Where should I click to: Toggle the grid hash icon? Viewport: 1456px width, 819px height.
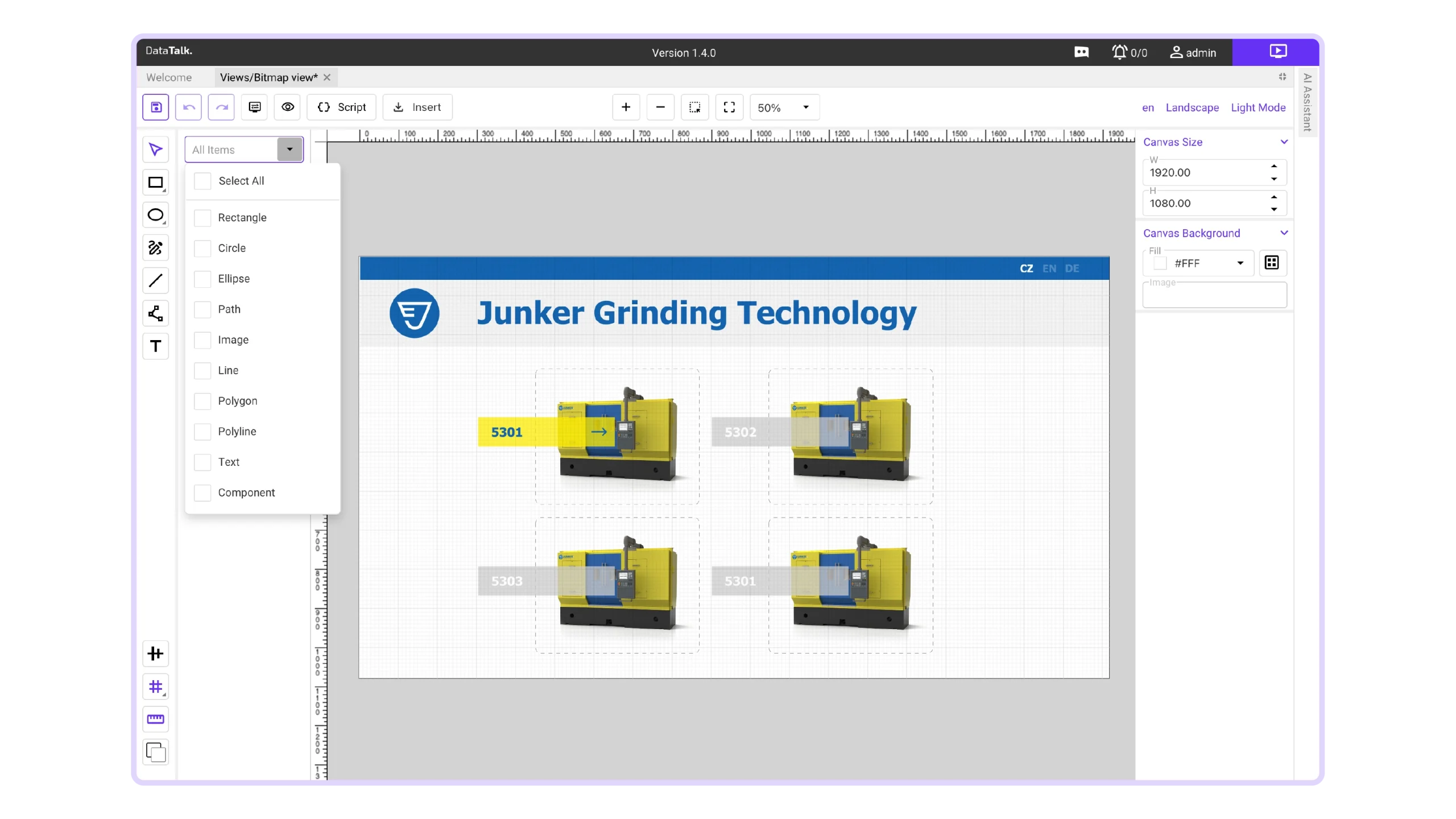155,686
